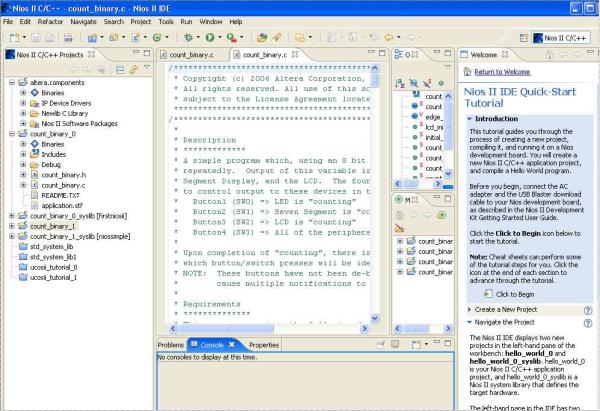This screenshot has height=411, width=600.
Task: Click the green Run button icon
Action: coord(210,37)
